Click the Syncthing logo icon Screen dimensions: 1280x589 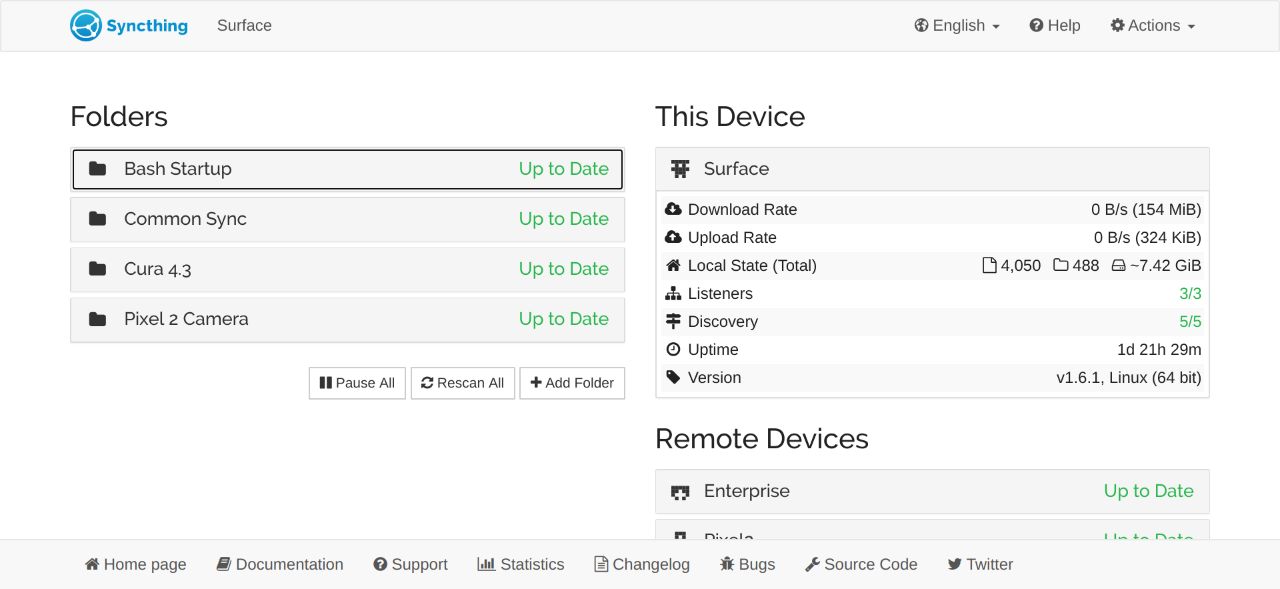point(86,26)
